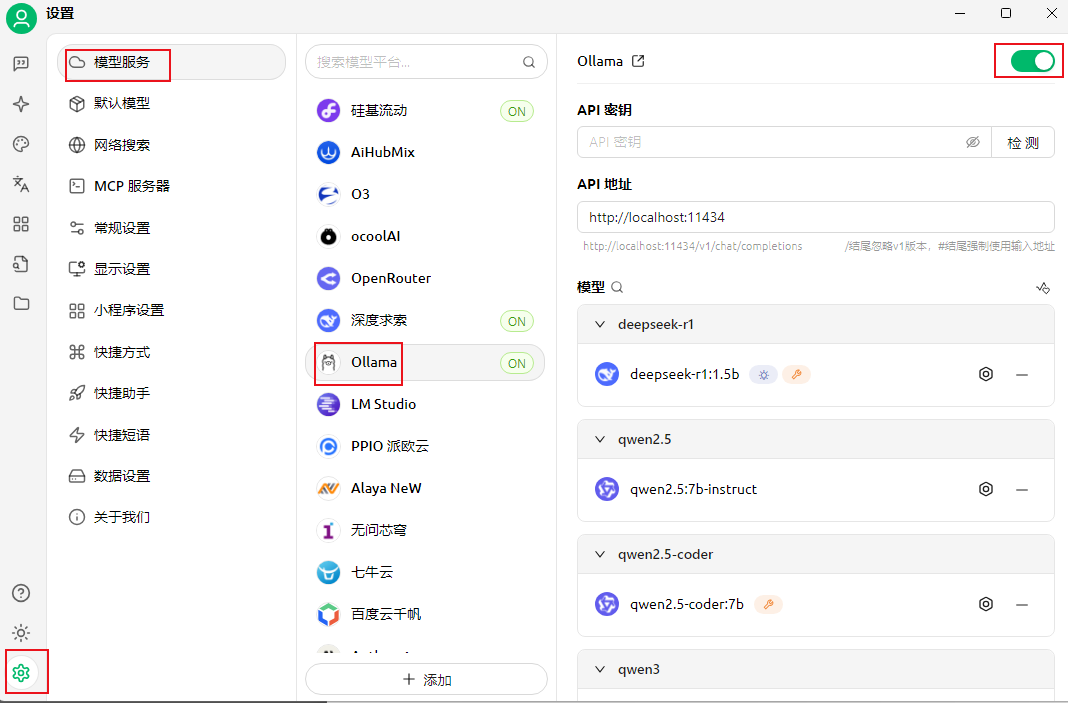The height and width of the screenshot is (703, 1068).
Task: Open 快捷方式 settings
Action: 171,352
